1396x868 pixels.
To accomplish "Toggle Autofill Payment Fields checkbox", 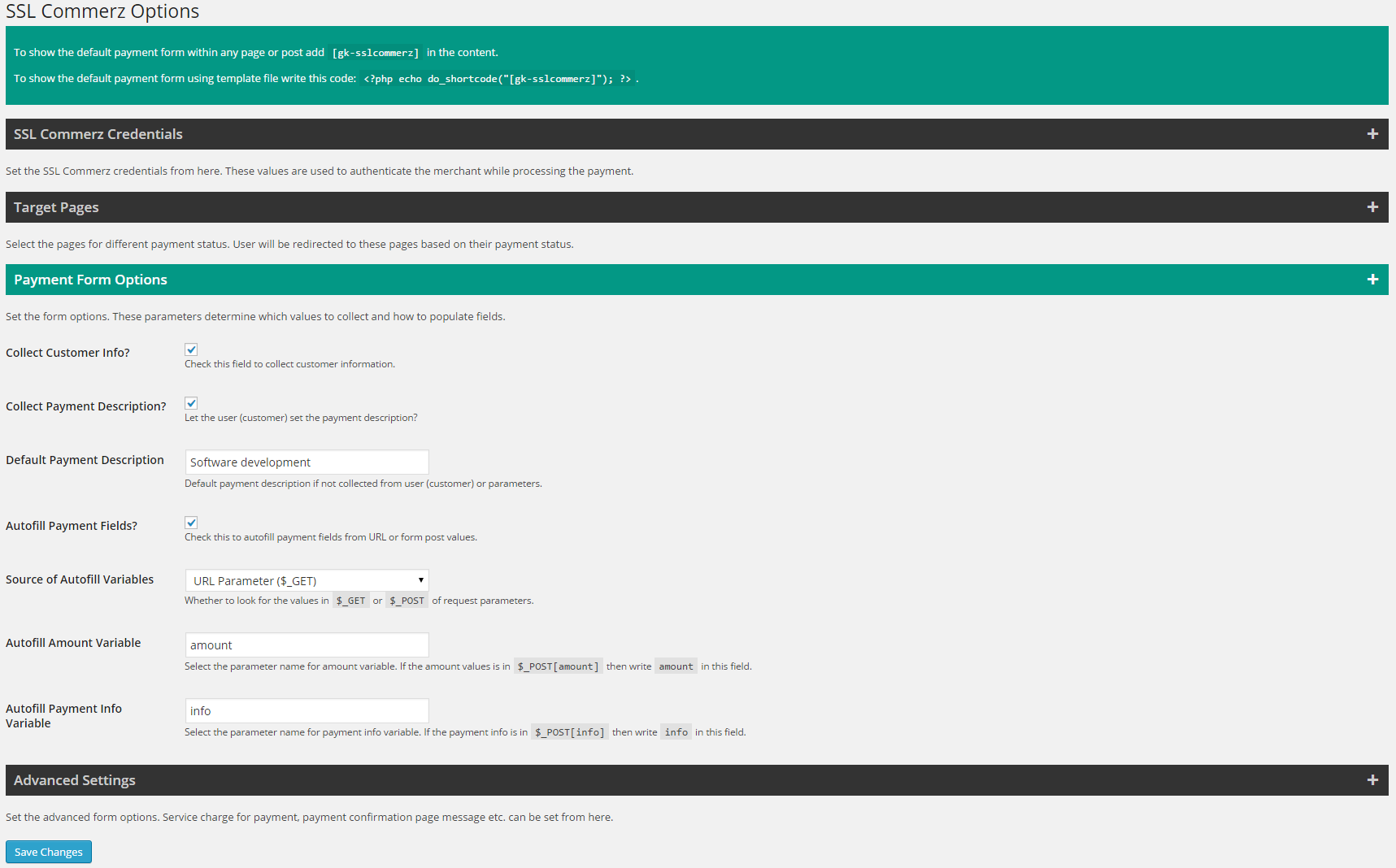I will (x=191, y=523).
